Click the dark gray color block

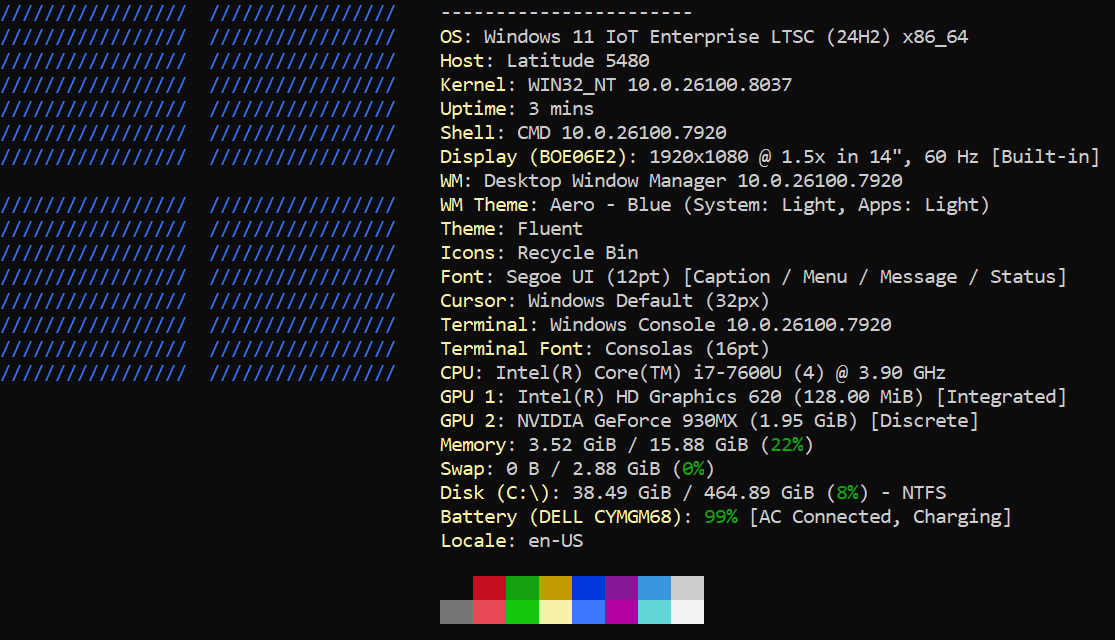click(457, 612)
